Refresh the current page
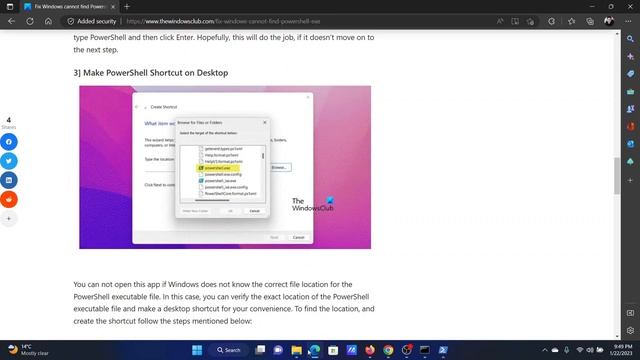 click(30, 21)
